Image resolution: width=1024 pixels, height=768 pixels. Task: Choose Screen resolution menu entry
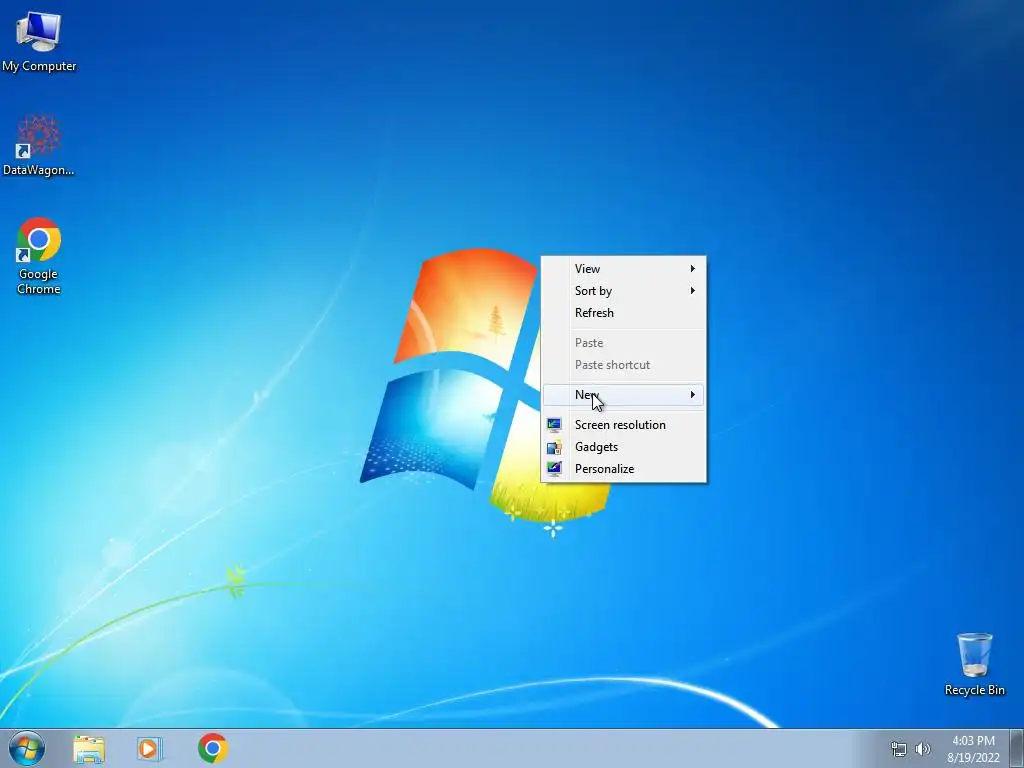point(624,425)
